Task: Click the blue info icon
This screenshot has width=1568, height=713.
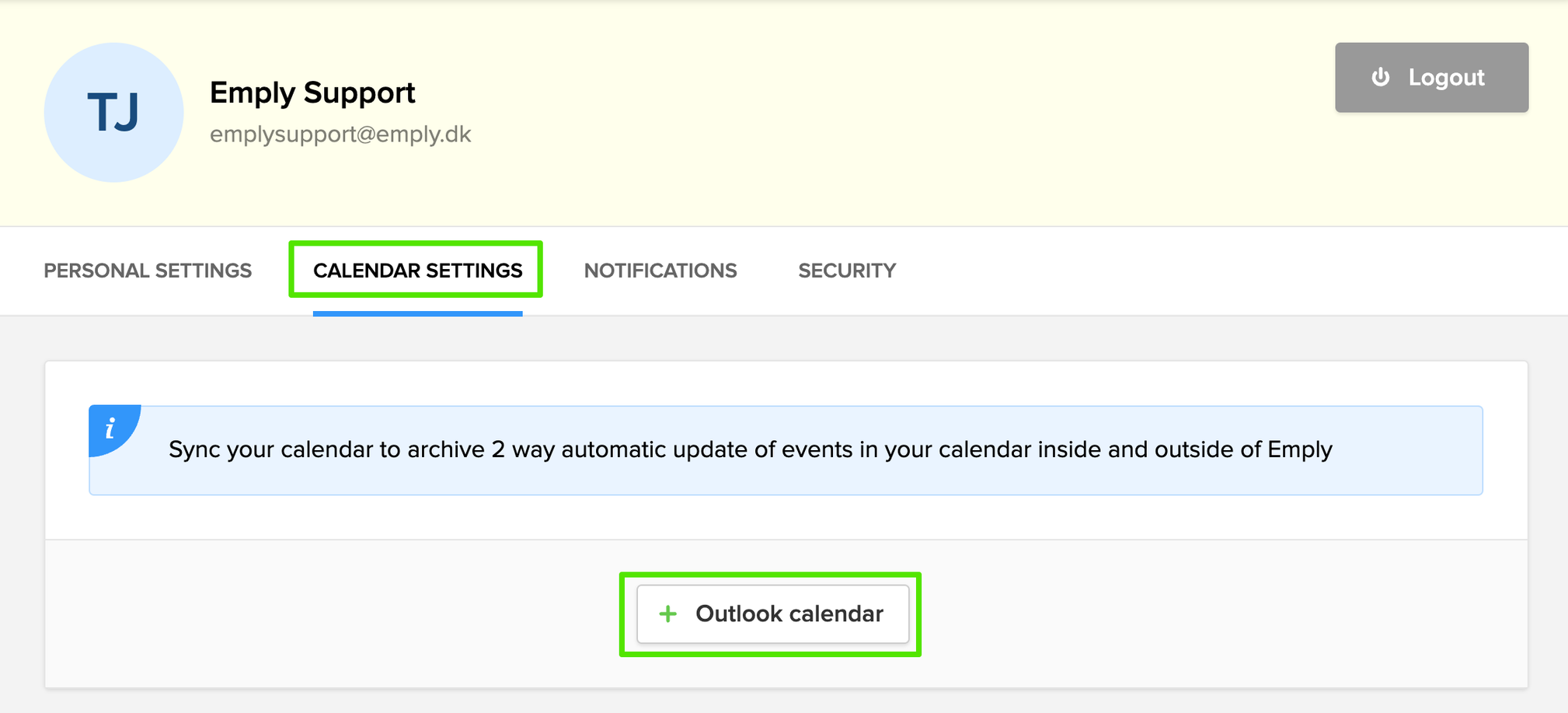Action: [110, 428]
